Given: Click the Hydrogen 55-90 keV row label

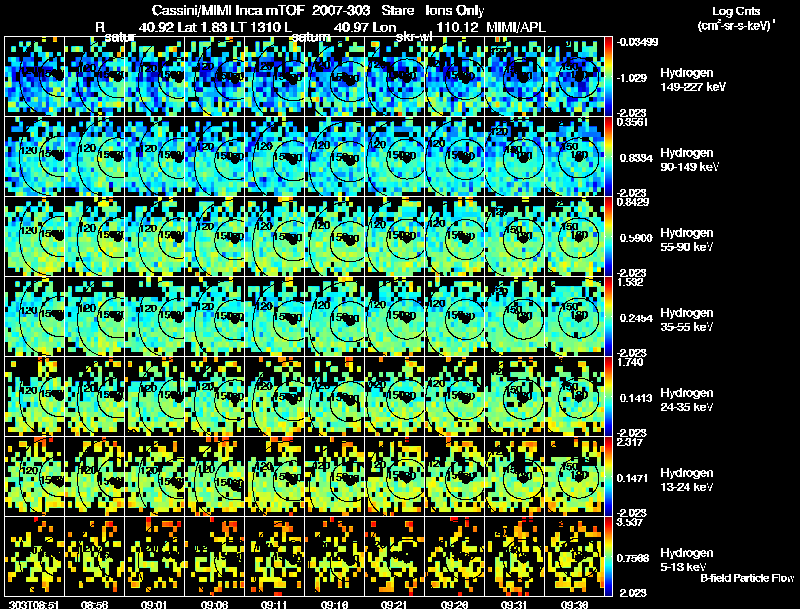Looking at the screenshot, I should pos(687,240).
